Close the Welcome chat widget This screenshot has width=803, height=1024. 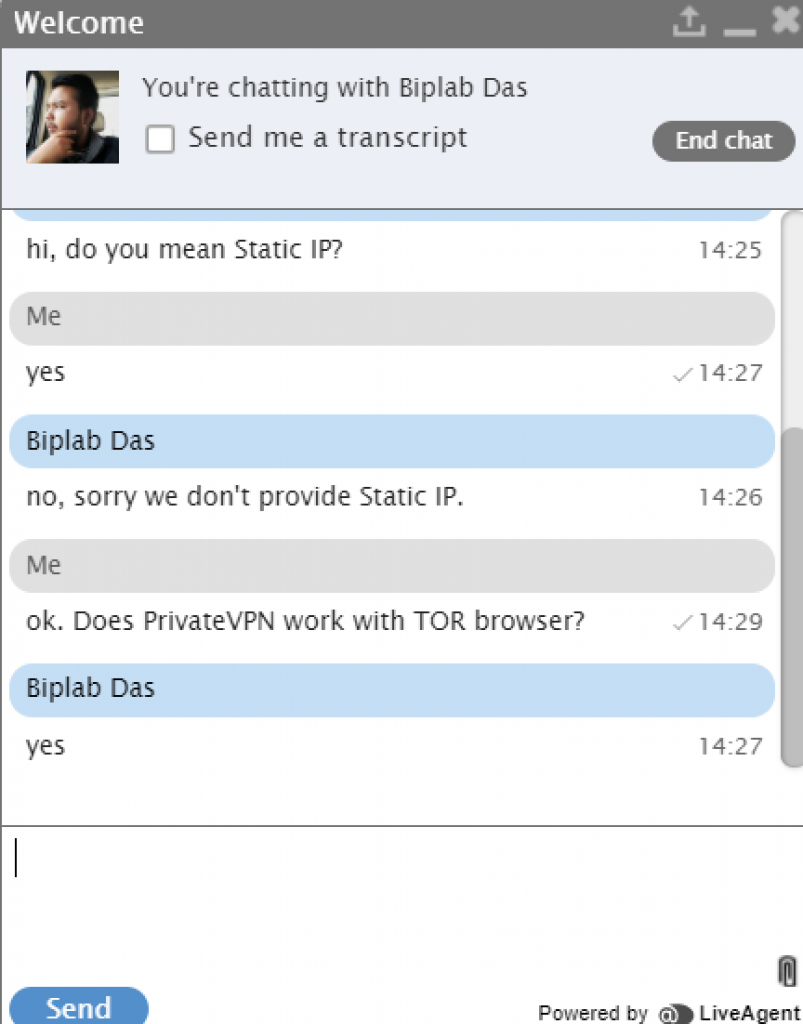785,20
